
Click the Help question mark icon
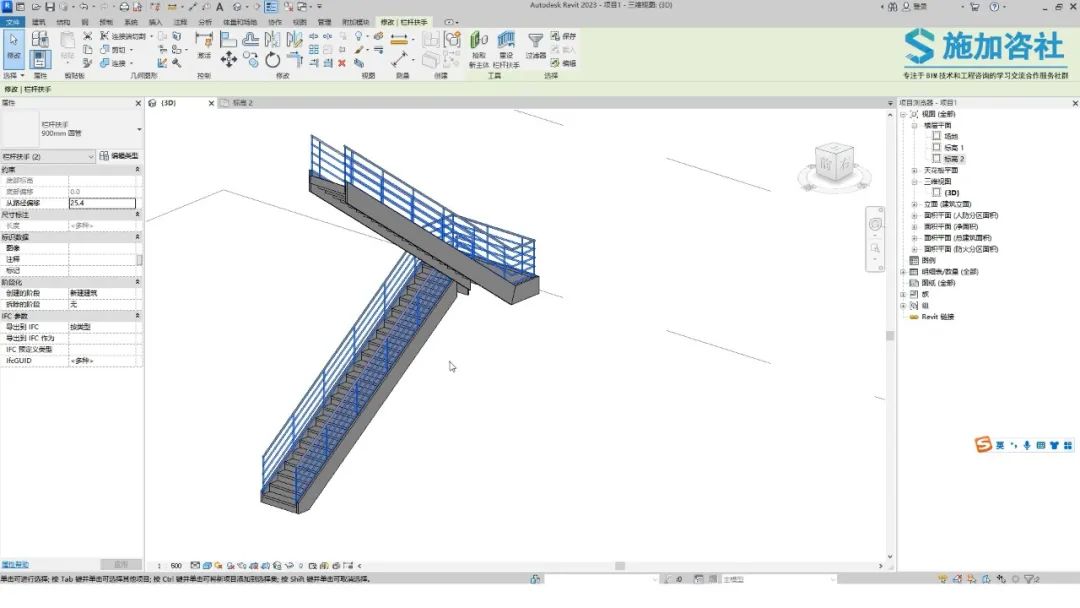point(994,7)
